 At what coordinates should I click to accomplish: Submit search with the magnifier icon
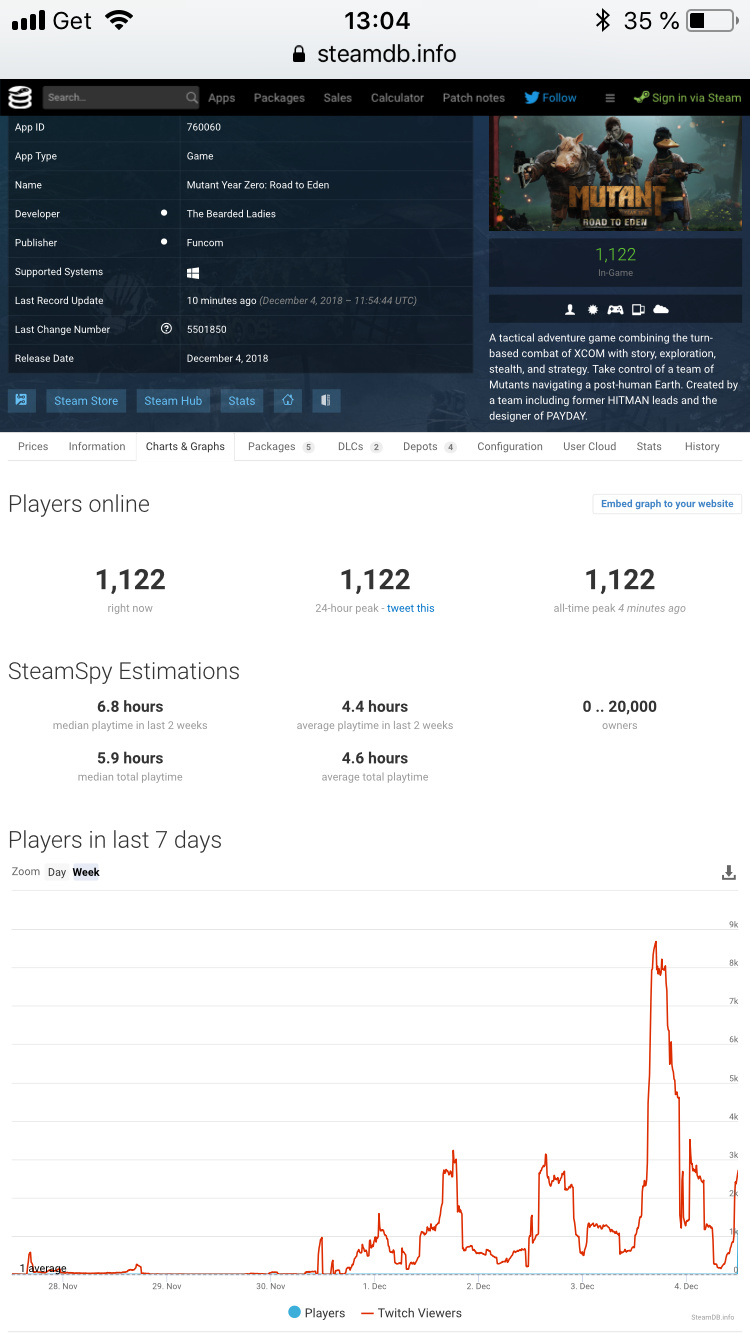(x=192, y=97)
